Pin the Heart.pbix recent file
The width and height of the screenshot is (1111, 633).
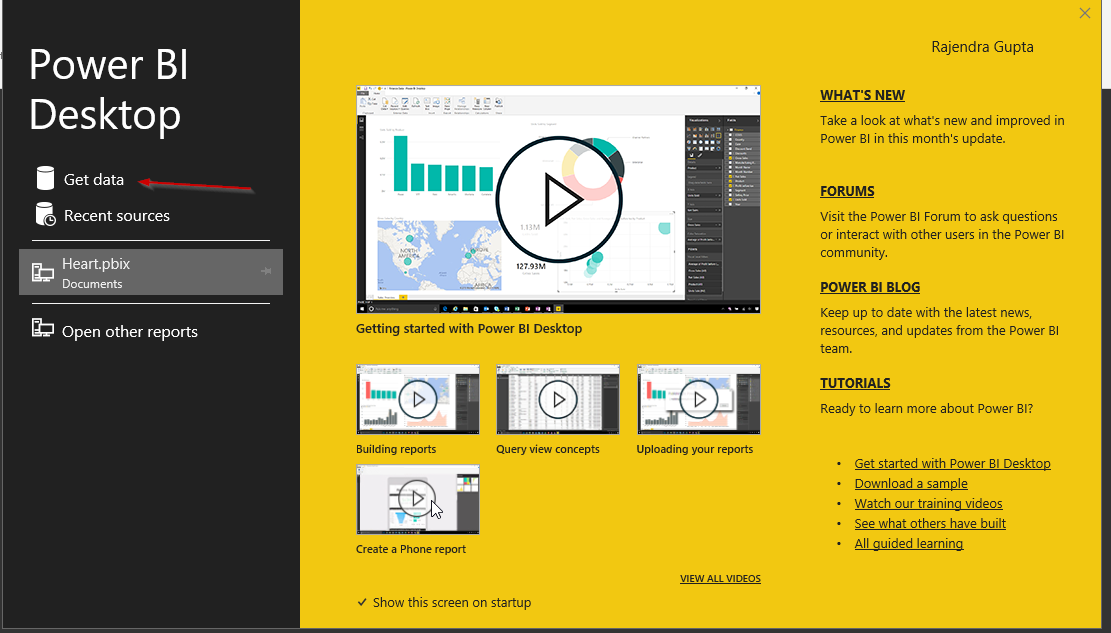267,271
